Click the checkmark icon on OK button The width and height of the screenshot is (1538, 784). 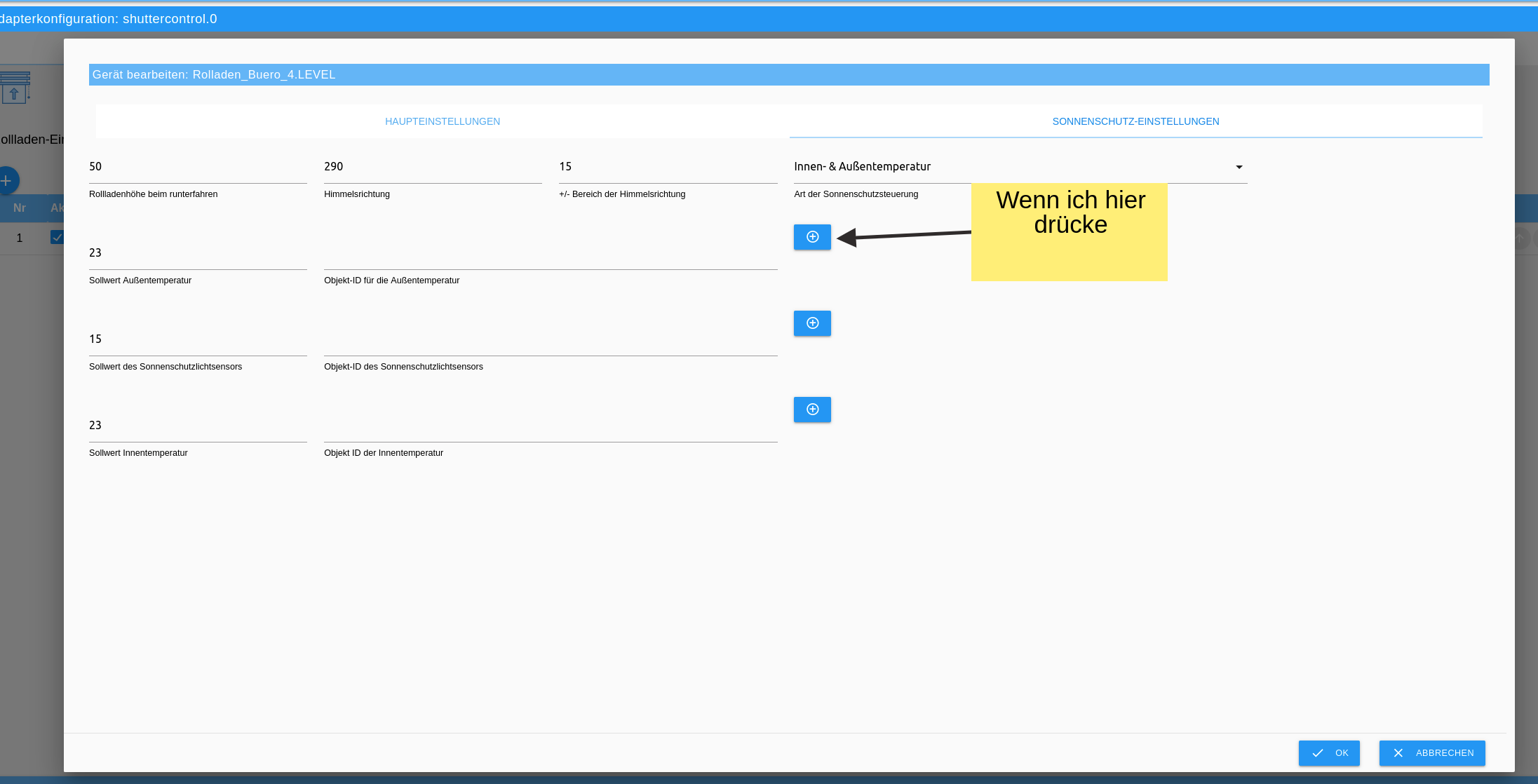[x=1317, y=753]
